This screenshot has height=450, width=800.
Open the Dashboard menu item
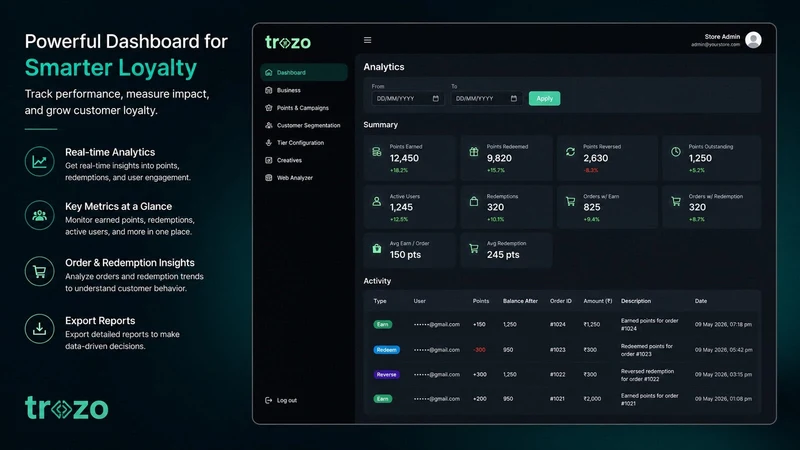coord(304,72)
